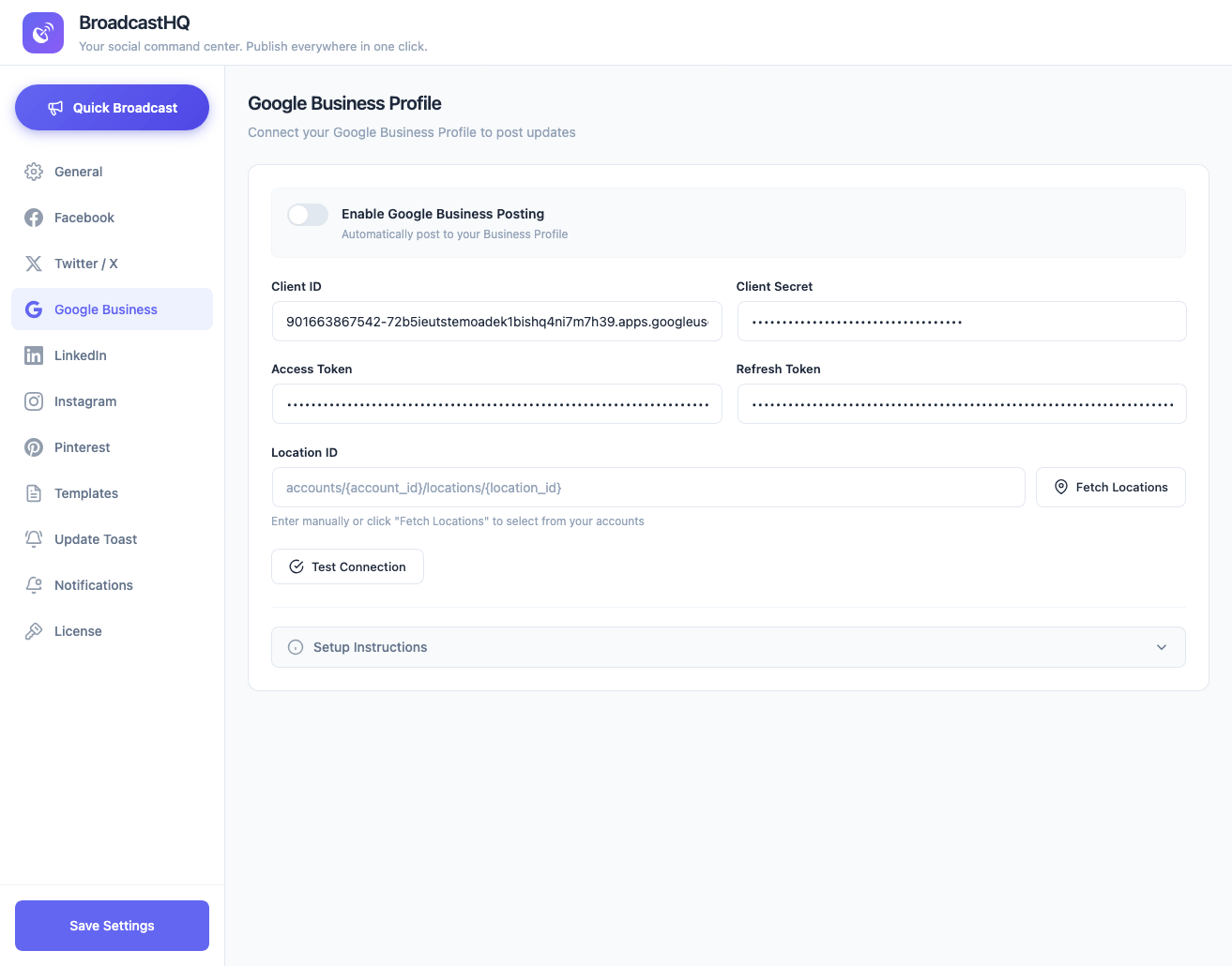Open the Setup Instructions chevron
Image resolution: width=1232 pixels, height=966 pixels.
(x=1161, y=647)
